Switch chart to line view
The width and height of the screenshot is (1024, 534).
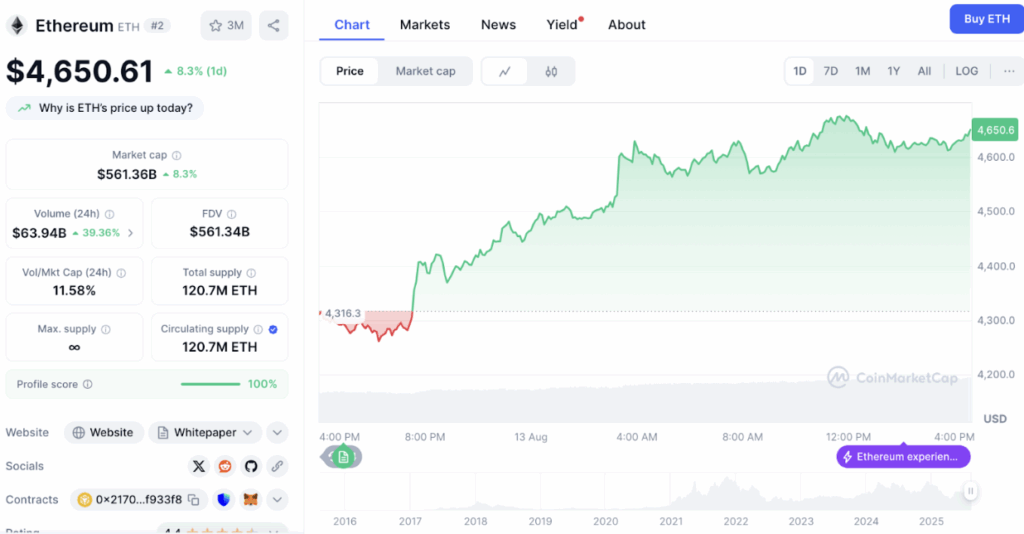pos(505,71)
